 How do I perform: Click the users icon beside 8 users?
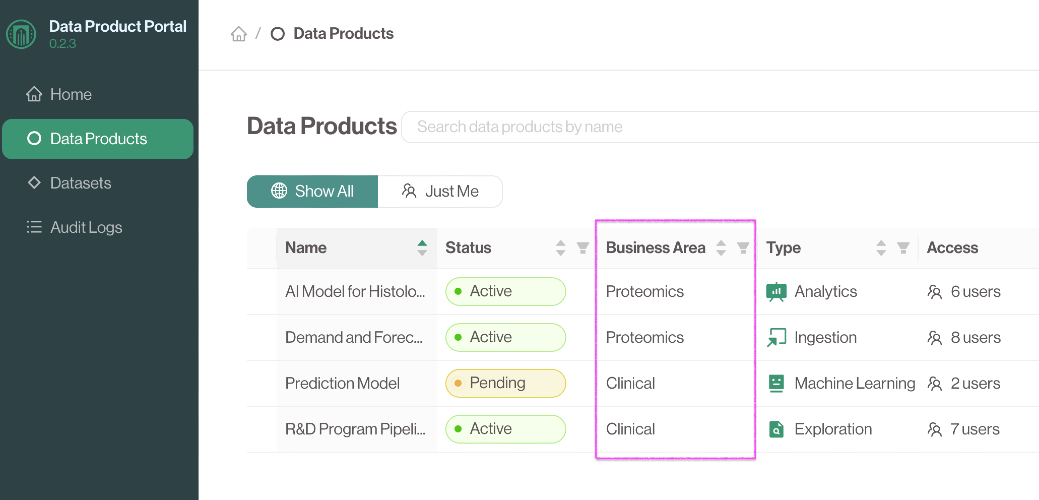[x=935, y=338]
